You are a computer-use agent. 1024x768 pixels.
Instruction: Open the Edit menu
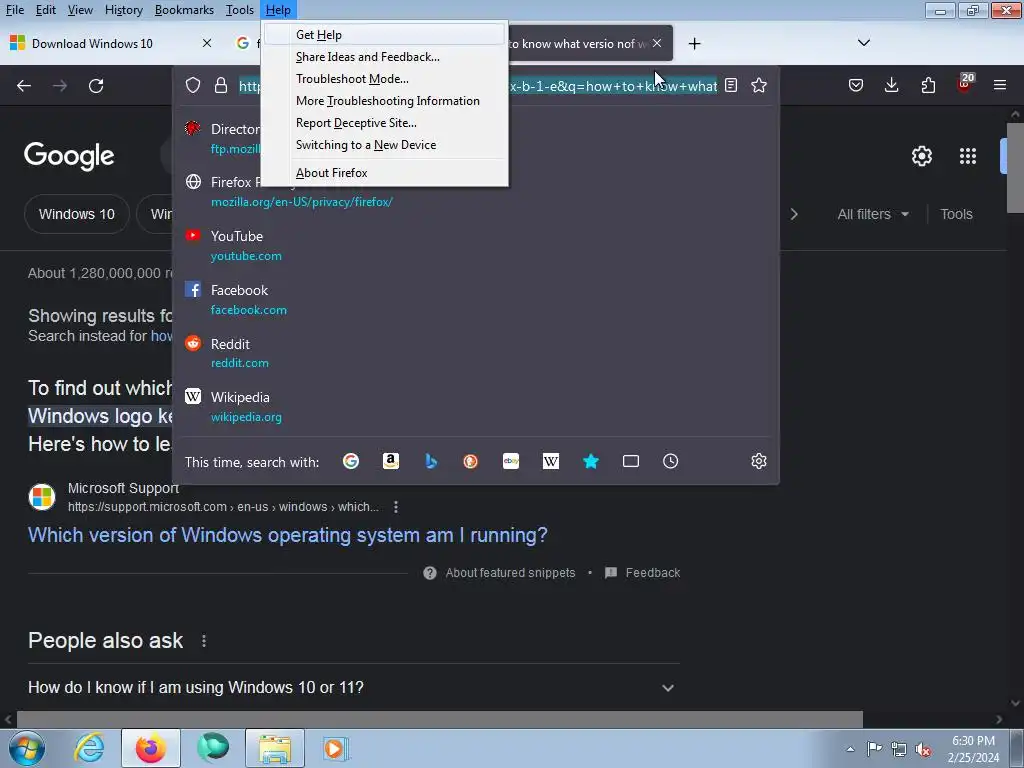45,10
